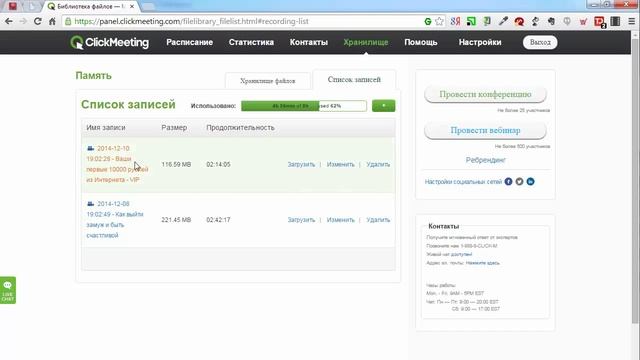Open the Live Chat widget

tap(8, 290)
